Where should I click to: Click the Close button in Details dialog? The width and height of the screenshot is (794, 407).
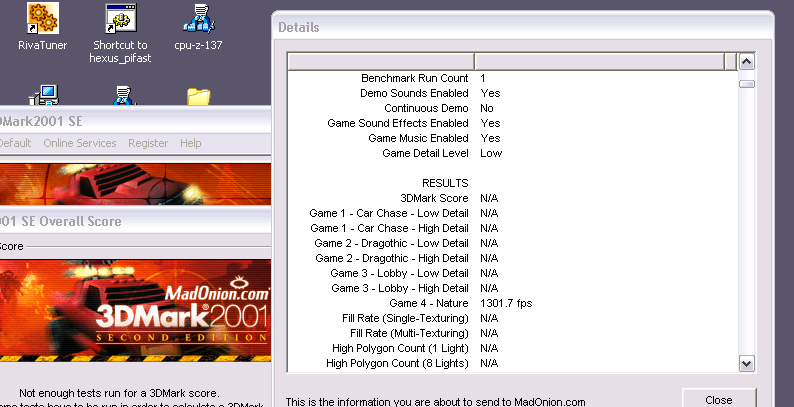tap(719, 399)
